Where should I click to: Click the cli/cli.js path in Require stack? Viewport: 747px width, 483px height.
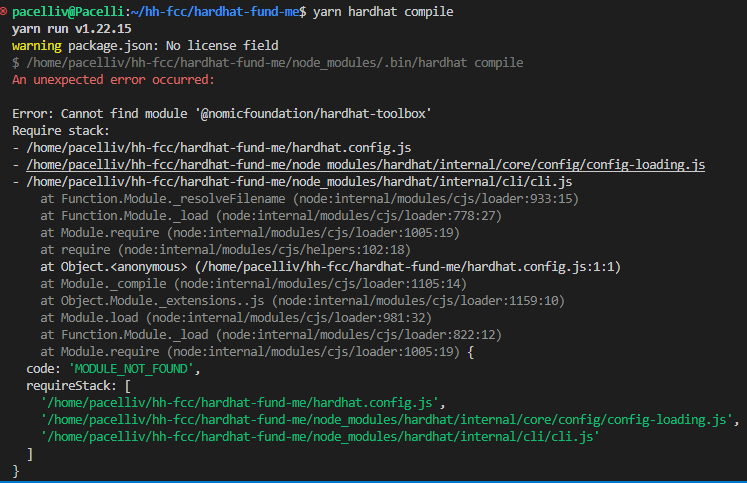(x=299, y=182)
